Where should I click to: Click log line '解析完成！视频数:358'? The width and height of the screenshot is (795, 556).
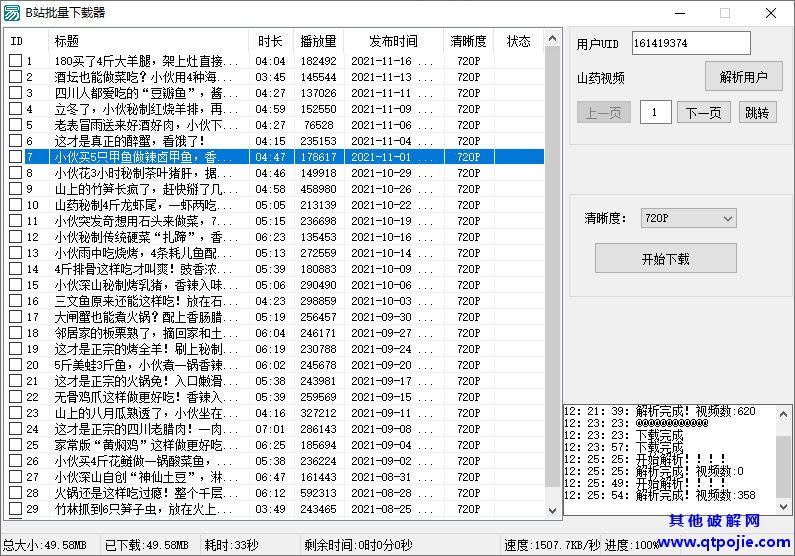click(x=696, y=495)
